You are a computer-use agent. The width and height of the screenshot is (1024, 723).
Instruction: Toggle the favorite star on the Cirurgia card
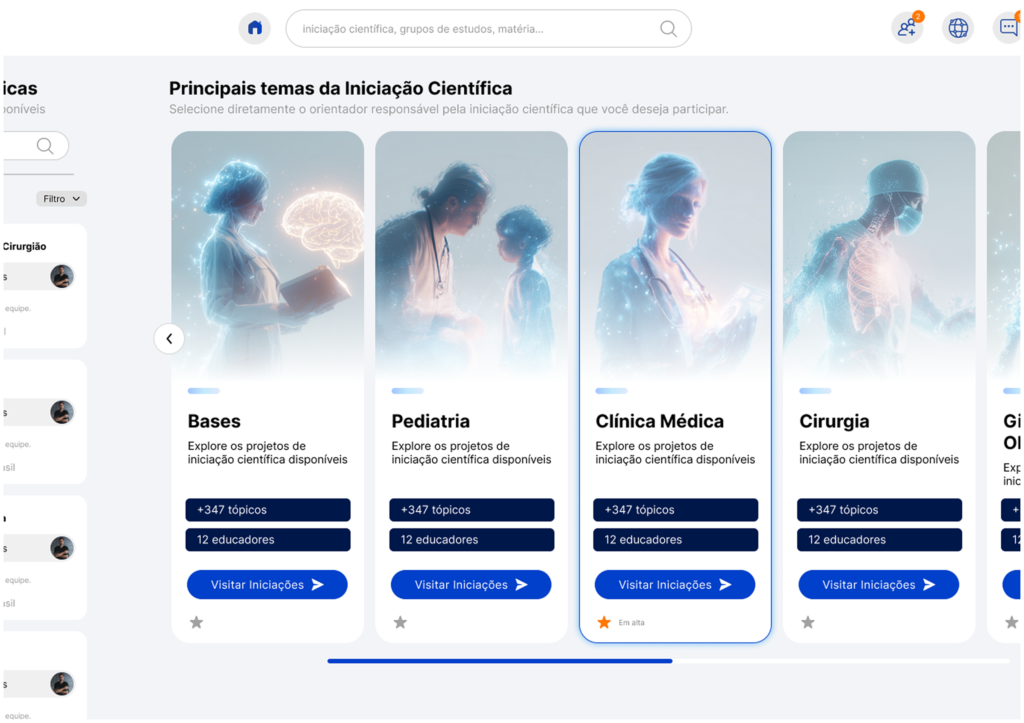pos(808,622)
